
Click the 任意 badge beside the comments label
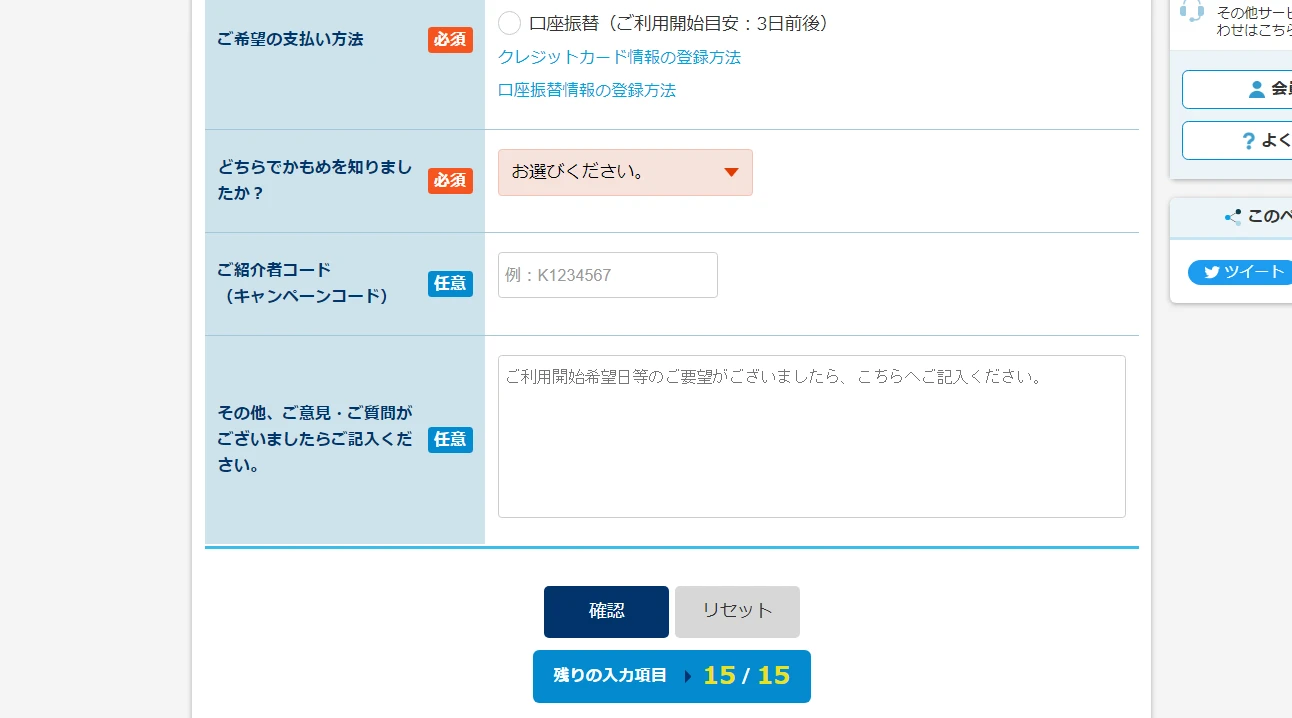[450, 439]
